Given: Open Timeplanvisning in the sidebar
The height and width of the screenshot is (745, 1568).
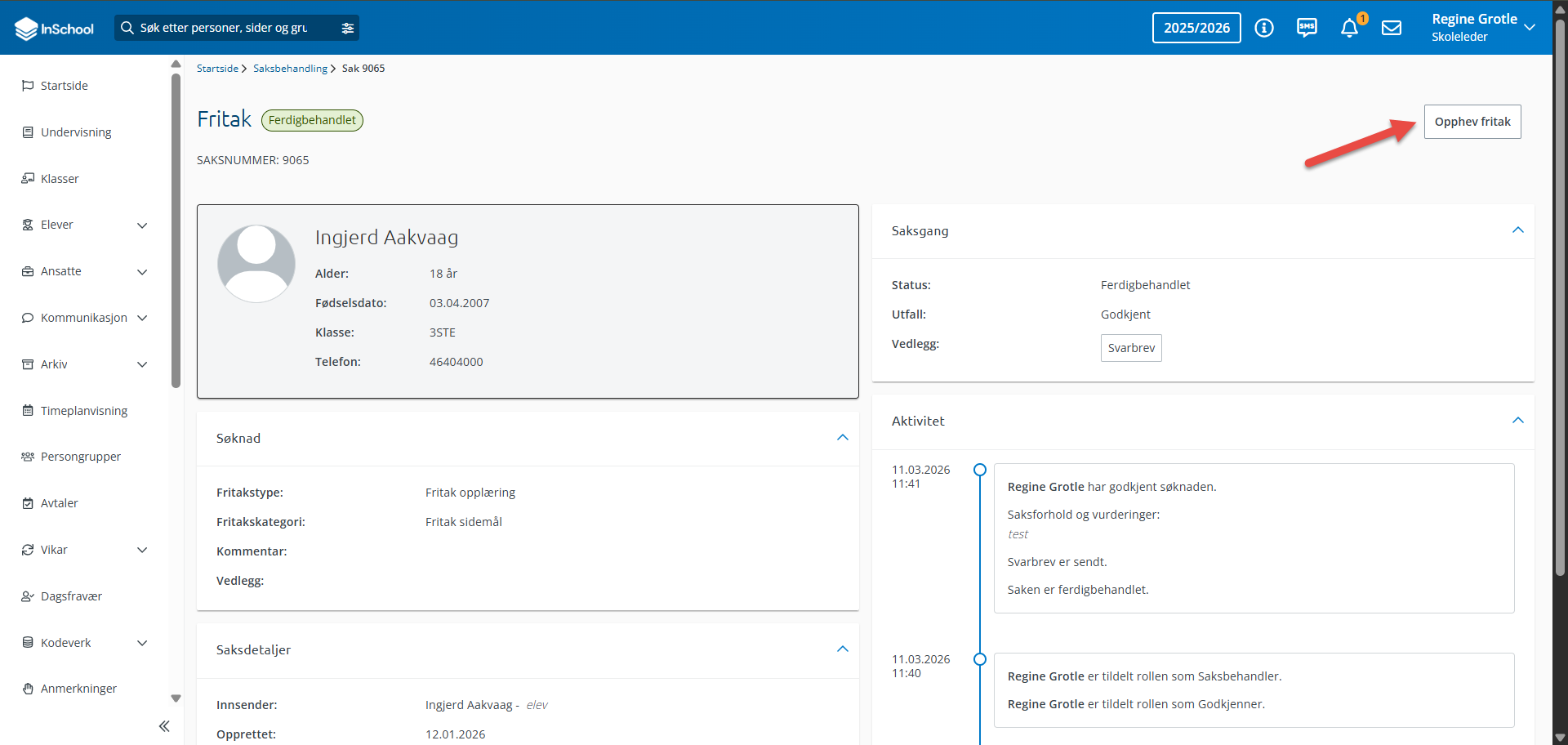Looking at the screenshot, I should coord(84,411).
